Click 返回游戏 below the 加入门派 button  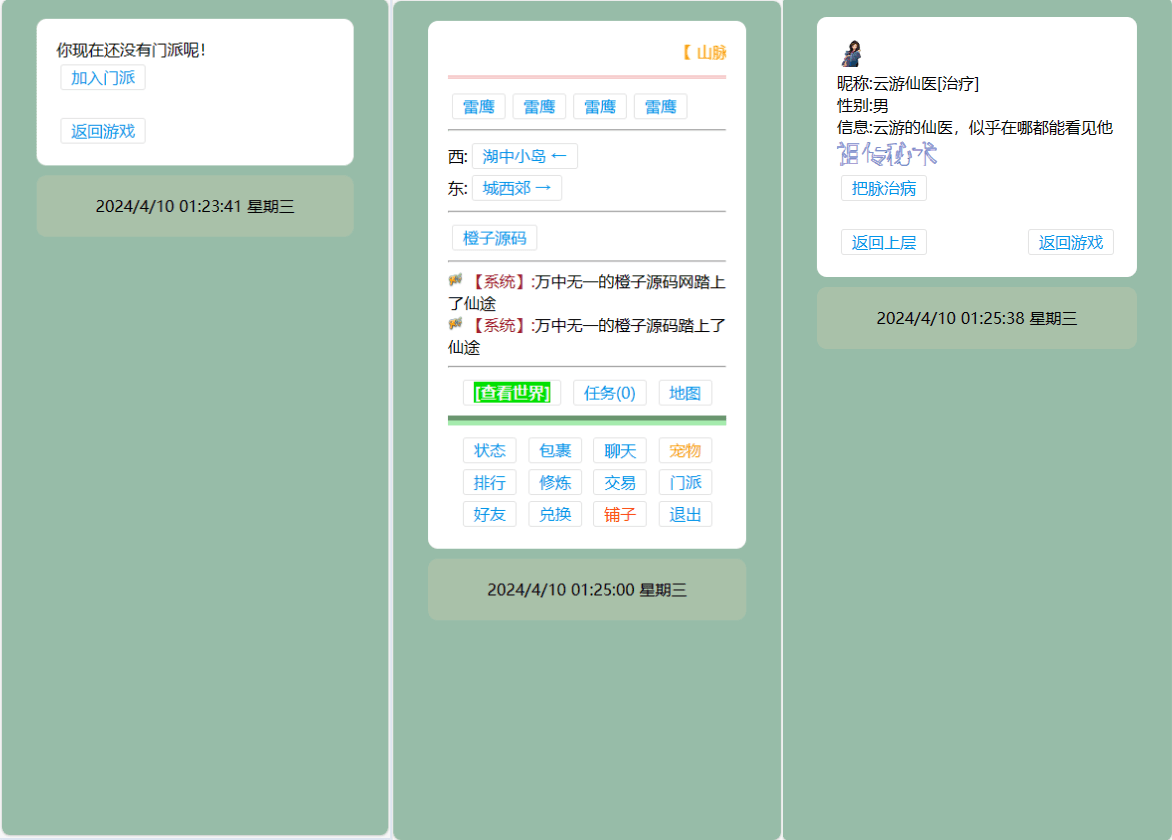(103, 131)
